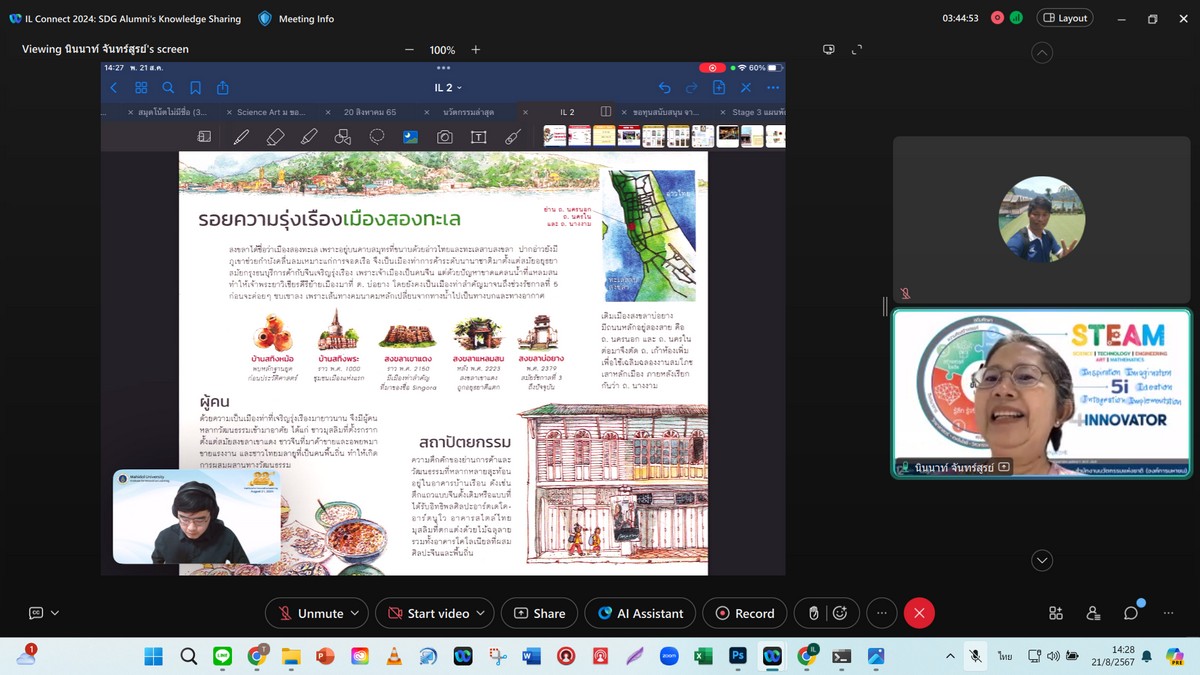Zoom in shared screen with plus button
This screenshot has width=1200, height=675.
476,50
